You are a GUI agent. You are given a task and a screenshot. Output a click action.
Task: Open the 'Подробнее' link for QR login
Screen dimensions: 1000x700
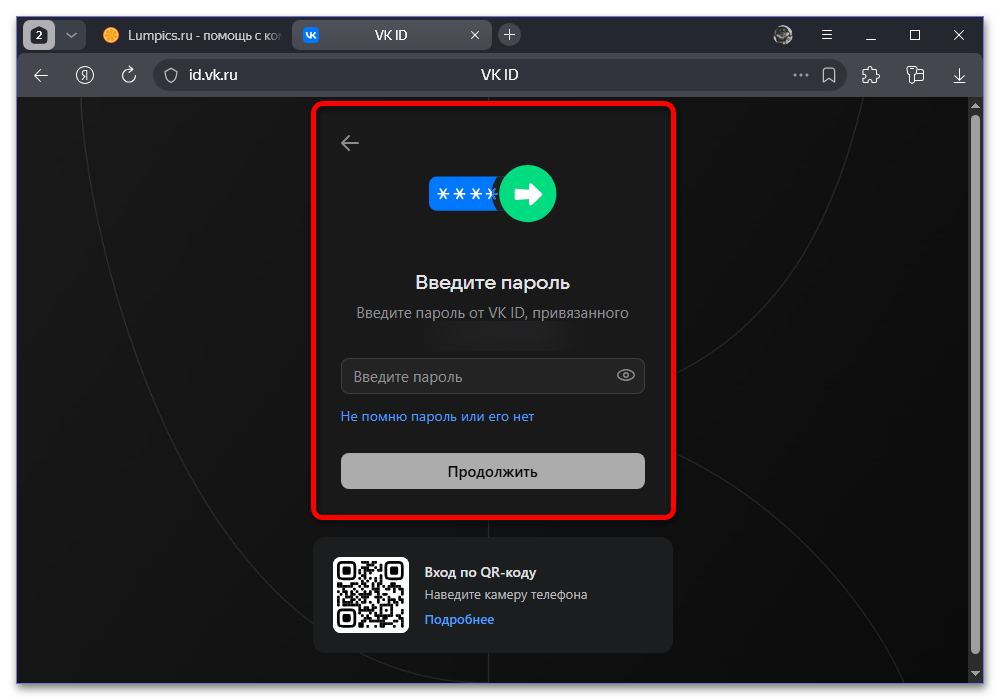459,620
